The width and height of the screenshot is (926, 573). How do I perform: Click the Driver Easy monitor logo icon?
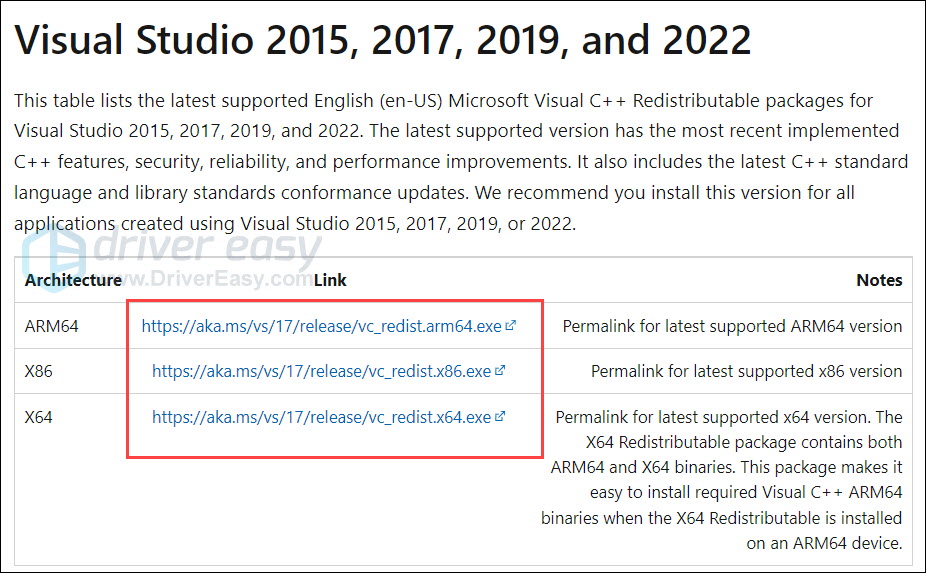point(54,258)
